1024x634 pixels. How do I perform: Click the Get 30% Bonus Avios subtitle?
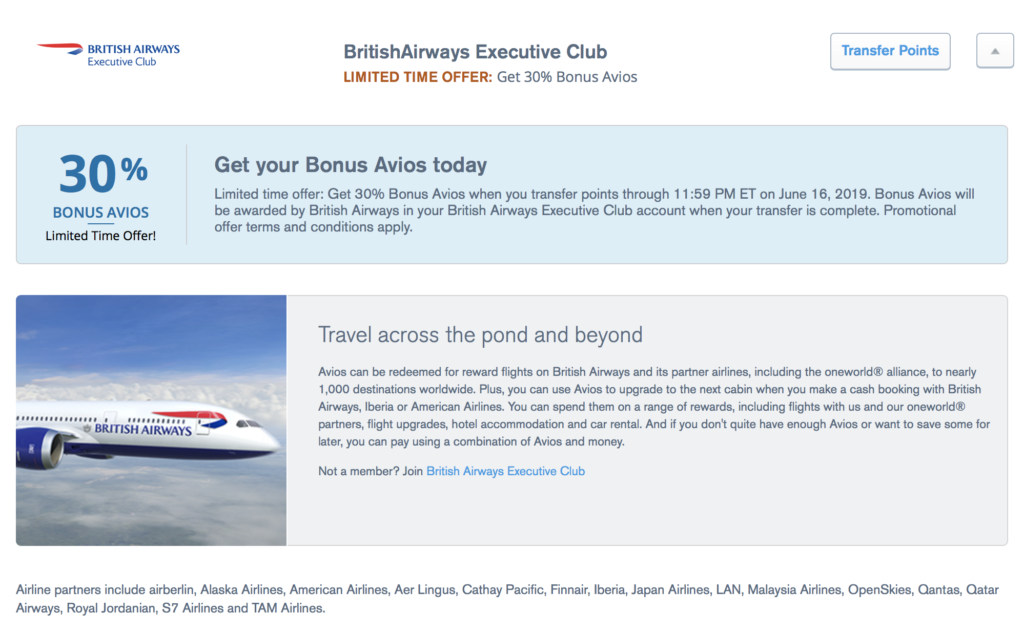point(565,76)
